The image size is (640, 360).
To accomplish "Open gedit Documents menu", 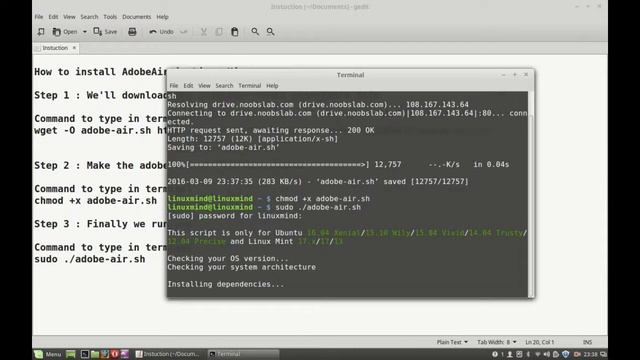I will pyautogui.click(x=137, y=17).
